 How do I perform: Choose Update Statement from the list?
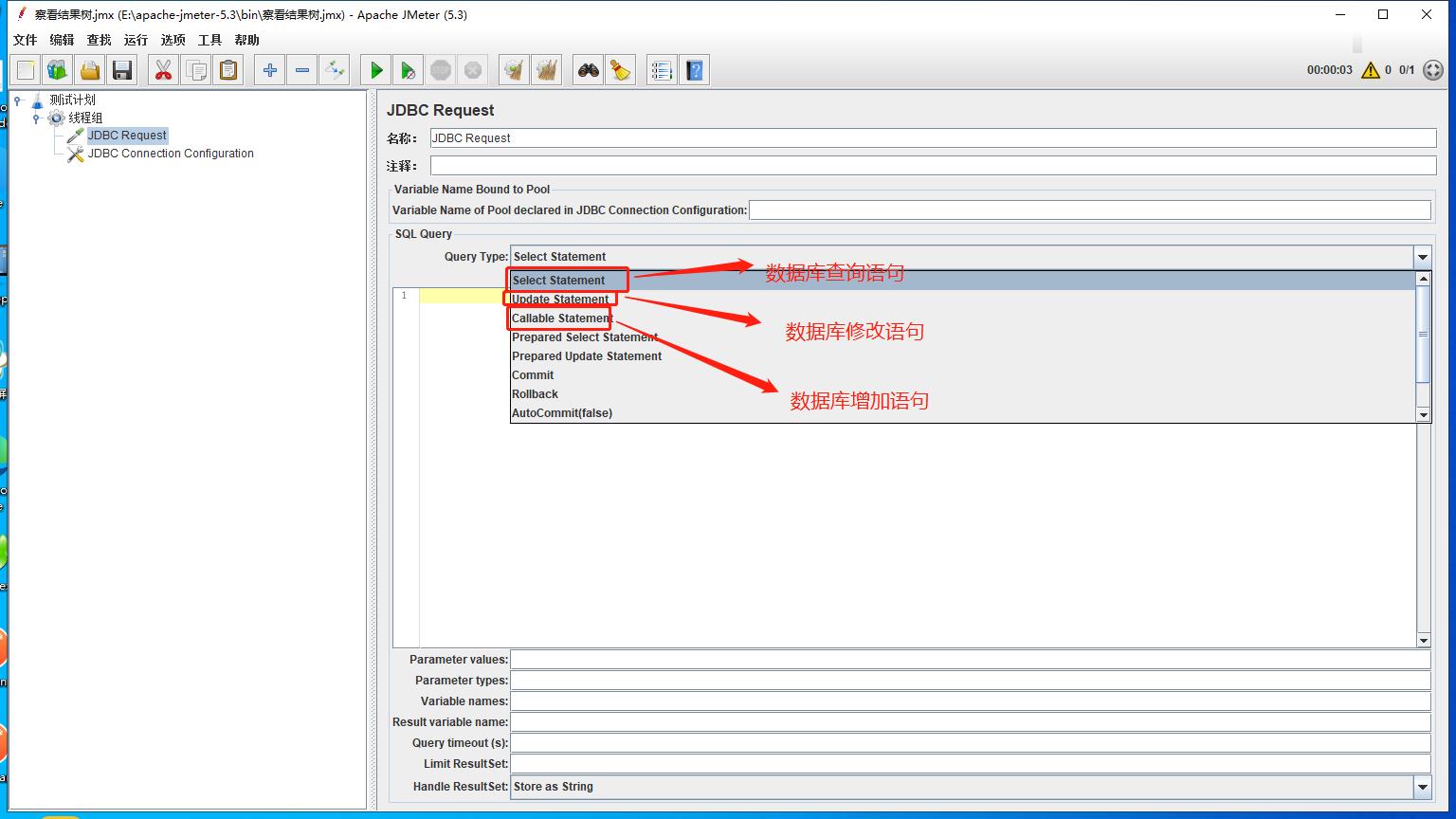[x=963, y=300]
